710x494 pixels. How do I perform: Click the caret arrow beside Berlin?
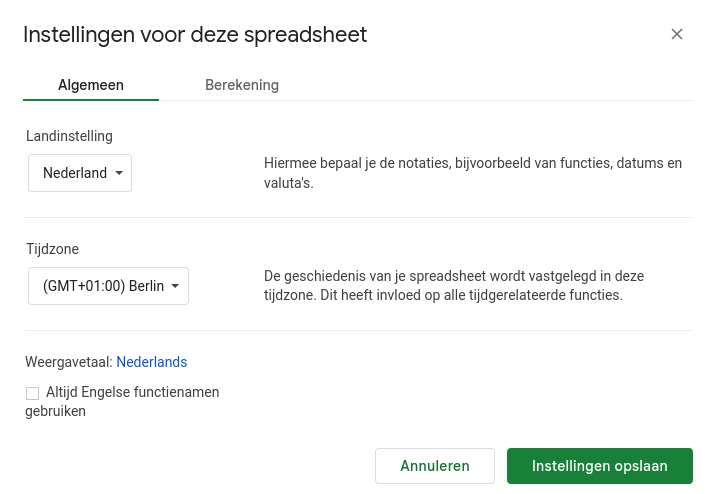click(x=176, y=286)
